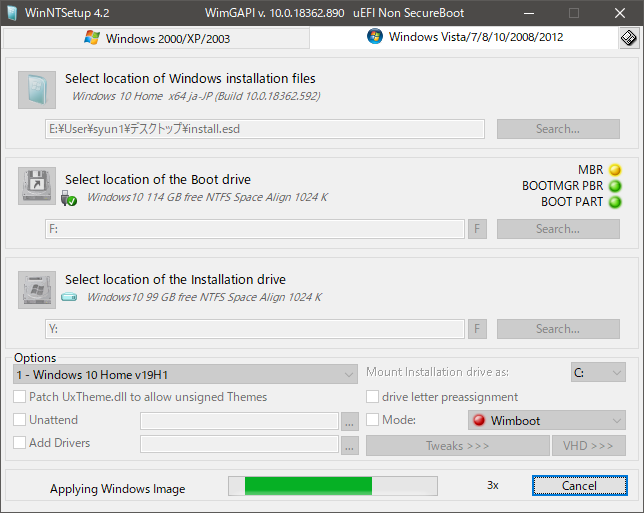Switch to Windows Vista/7/8/10/2008/2012 tab
Image resolution: width=644 pixels, height=513 pixels.
464,37
